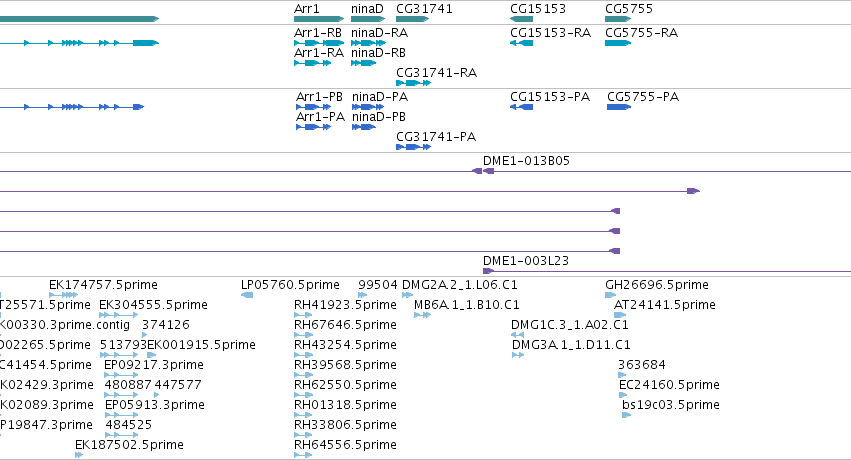Select the CG5755 gene glyph bar
The width and height of the screenshot is (851, 460).
click(618, 19)
